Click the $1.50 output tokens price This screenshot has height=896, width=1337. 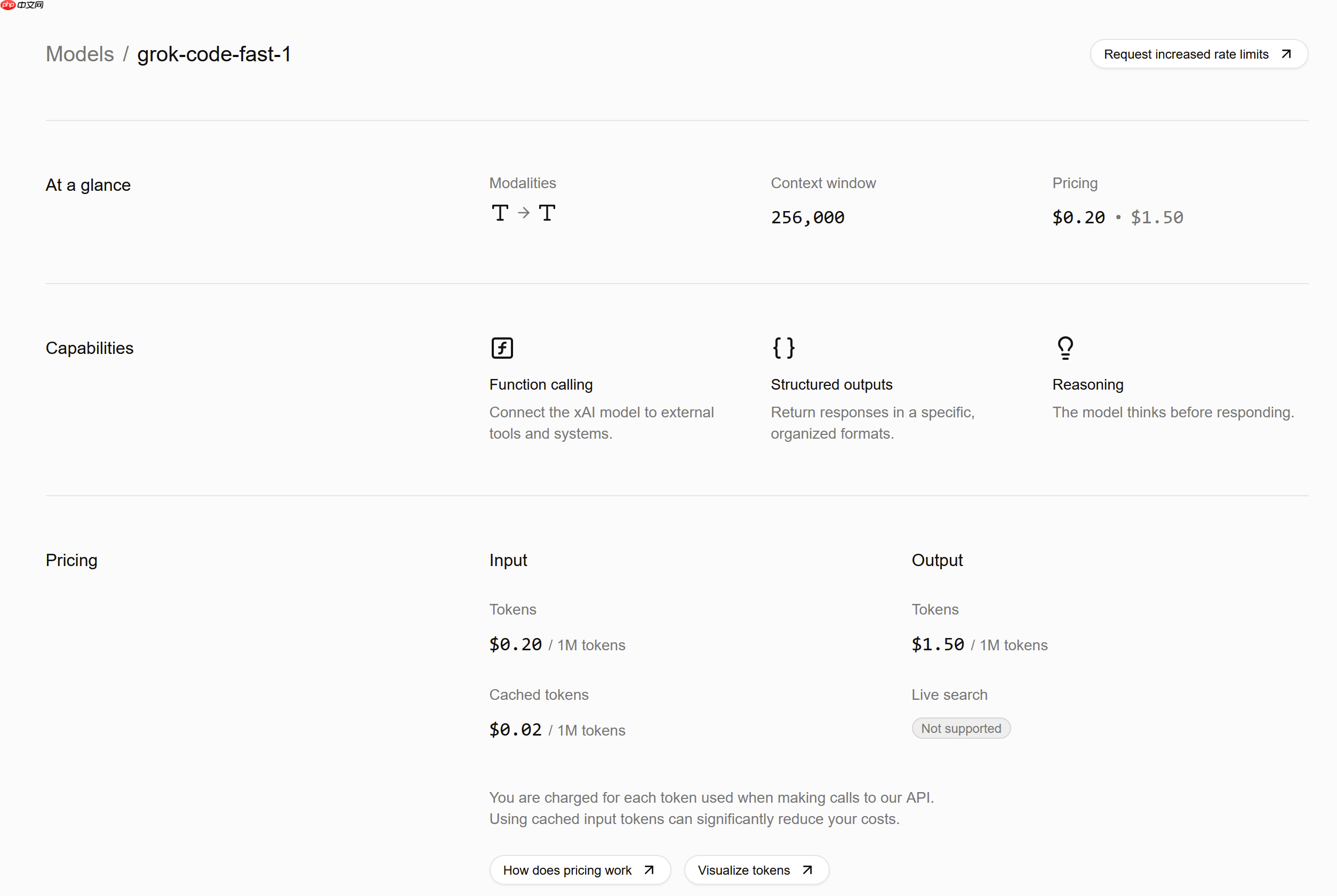click(x=938, y=644)
